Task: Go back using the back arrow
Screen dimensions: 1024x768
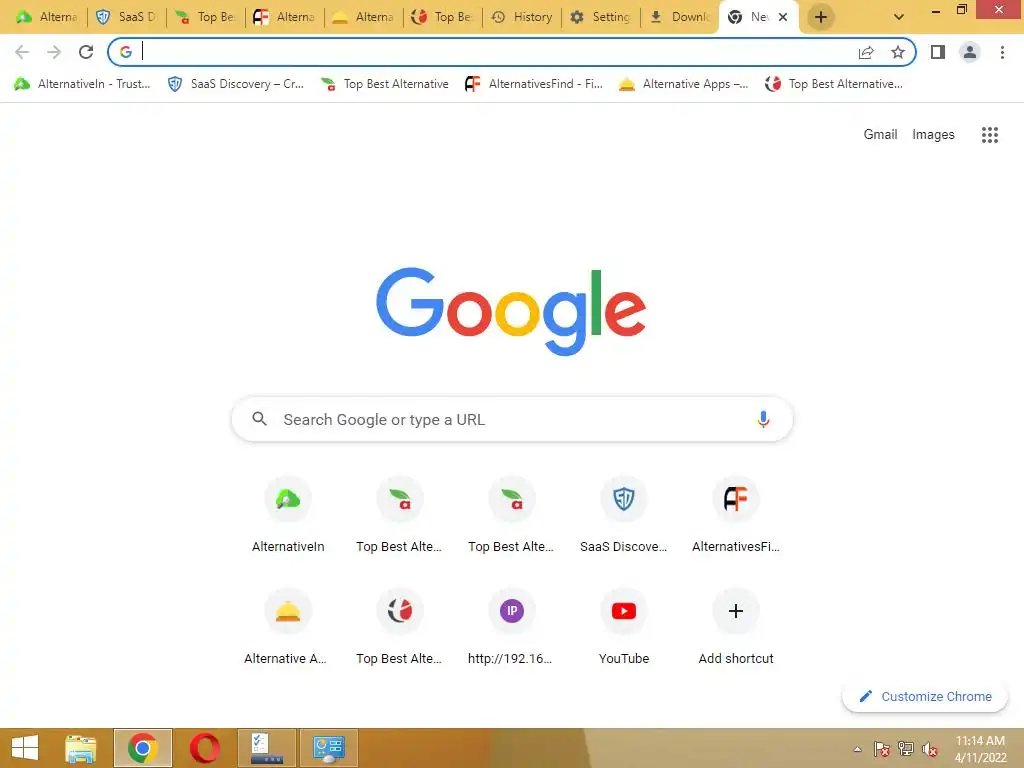Action: 22,52
